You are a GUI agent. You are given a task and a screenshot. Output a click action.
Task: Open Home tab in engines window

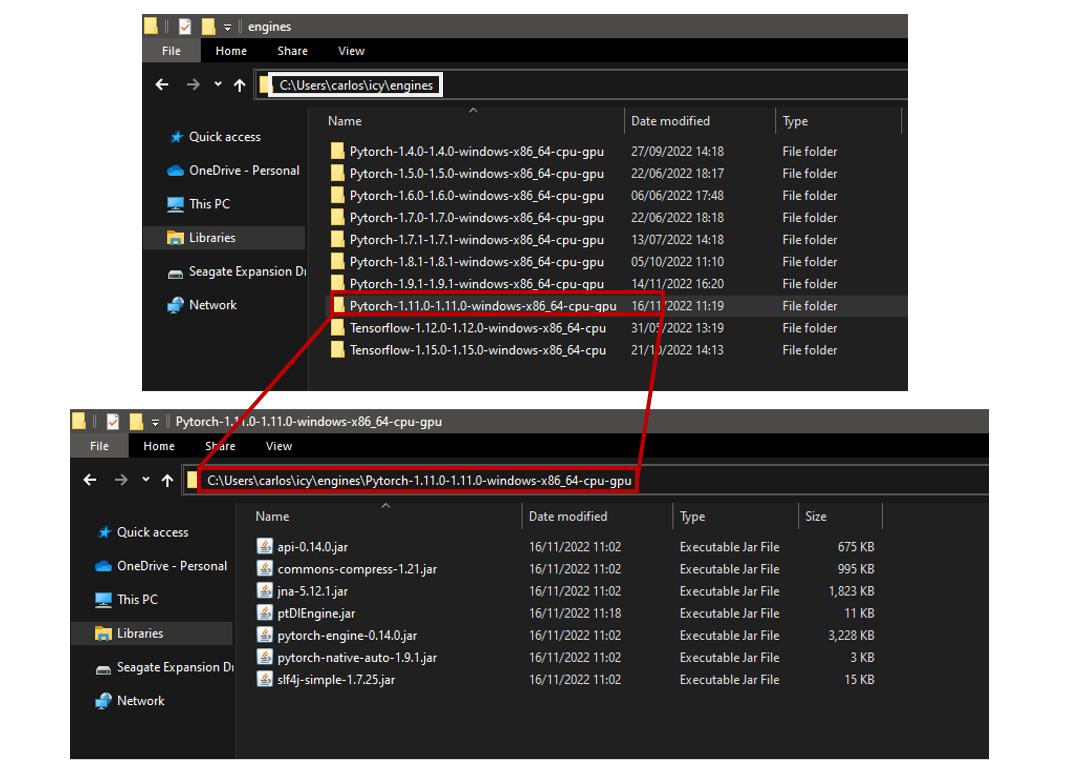point(231,51)
